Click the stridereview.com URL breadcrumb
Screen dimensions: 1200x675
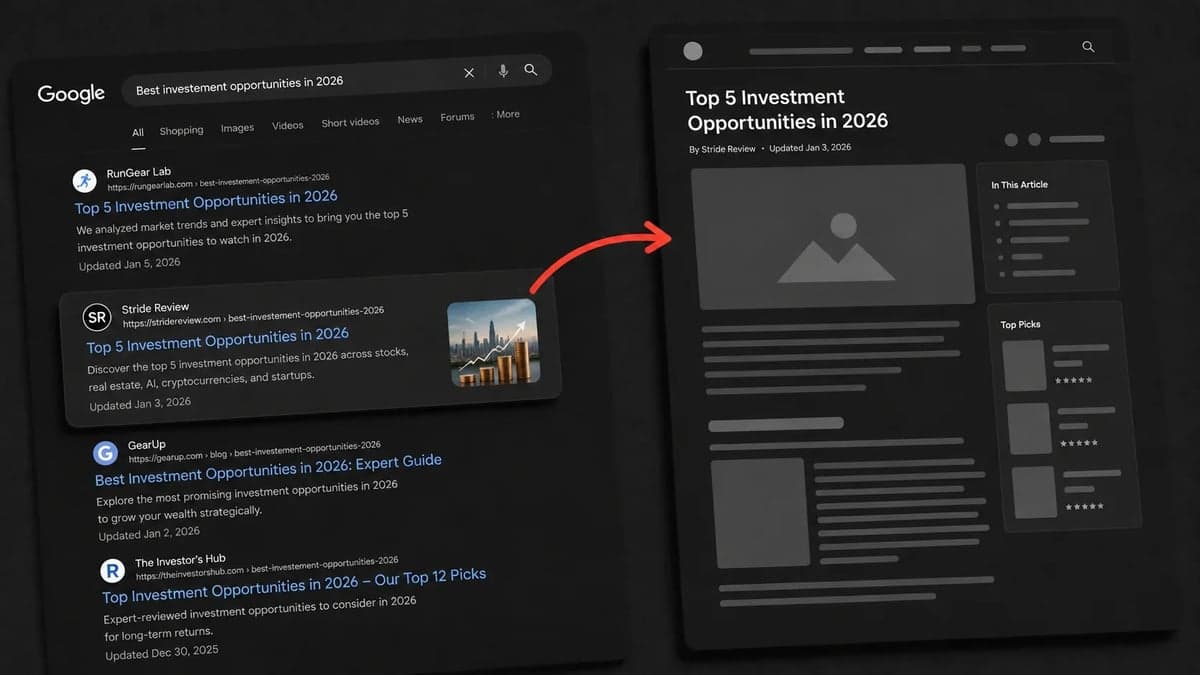tap(253, 318)
